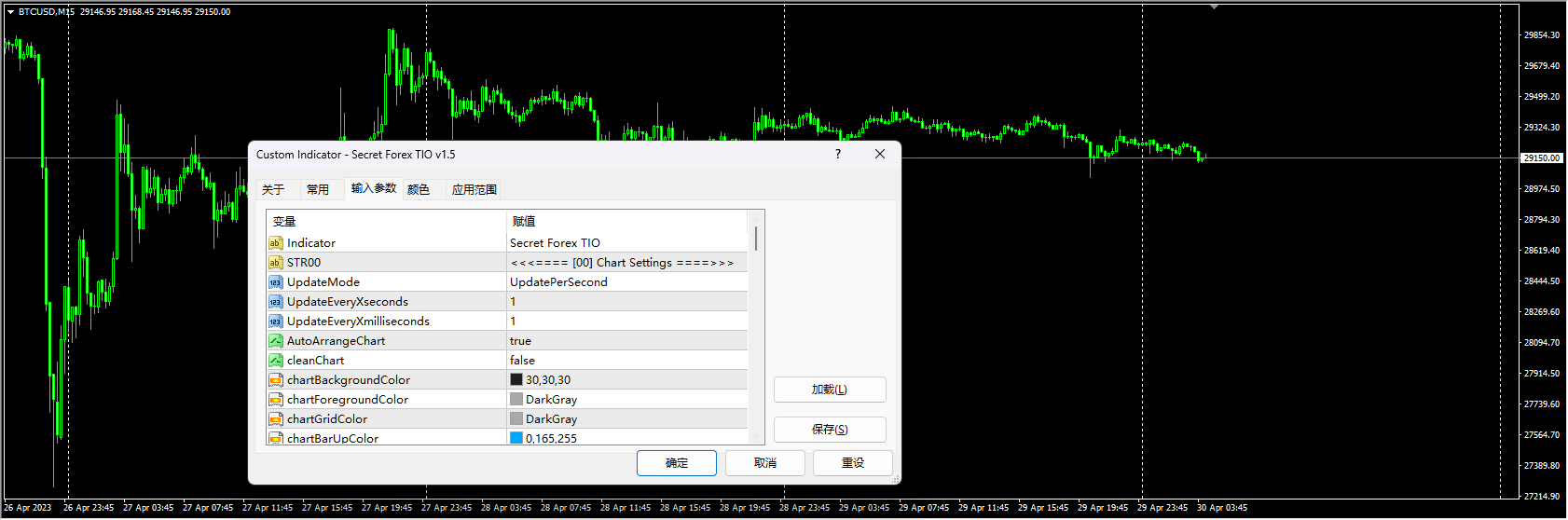Click the UpdateEveryXseconds value 1
Image resolution: width=1568 pixels, height=520 pixels.
626,302
